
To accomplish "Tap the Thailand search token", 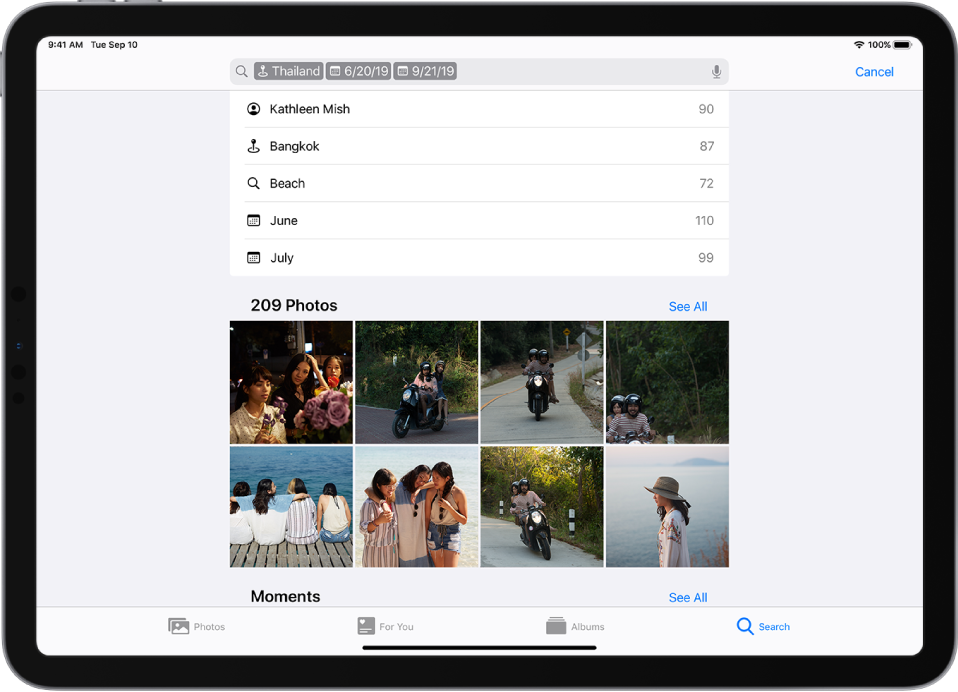I will 288,71.
